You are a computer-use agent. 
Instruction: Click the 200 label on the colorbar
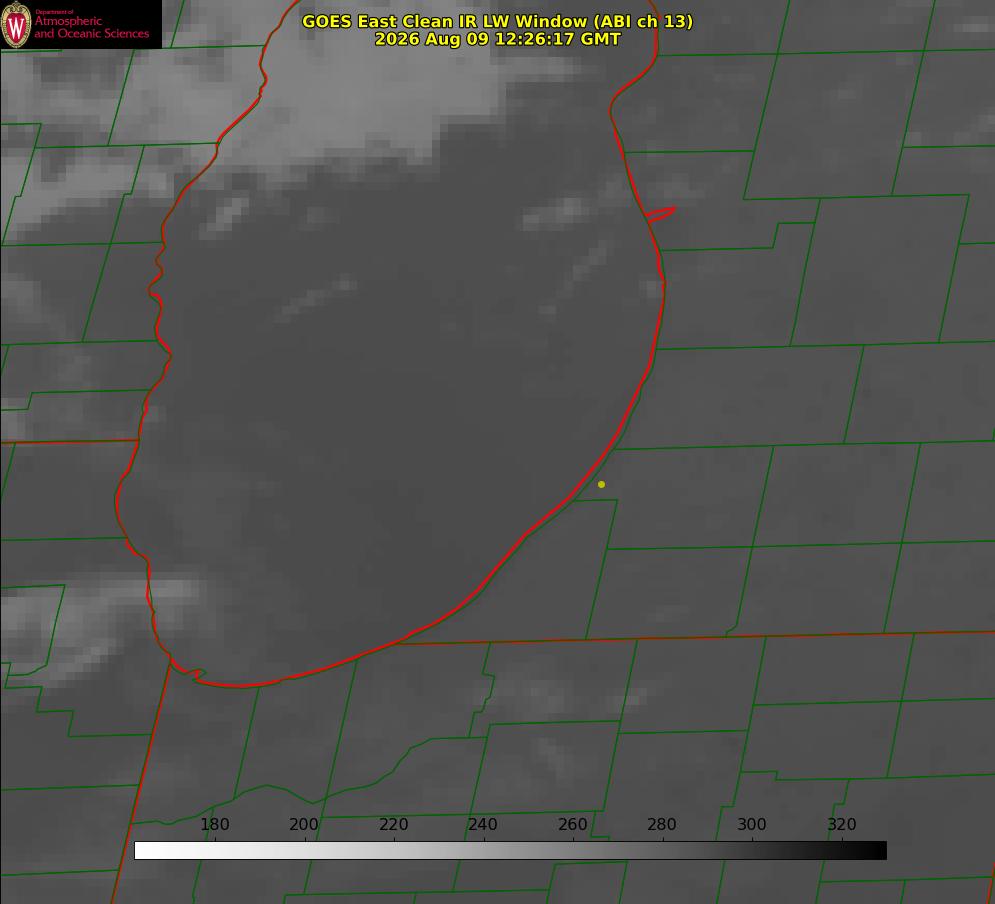pos(304,824)
